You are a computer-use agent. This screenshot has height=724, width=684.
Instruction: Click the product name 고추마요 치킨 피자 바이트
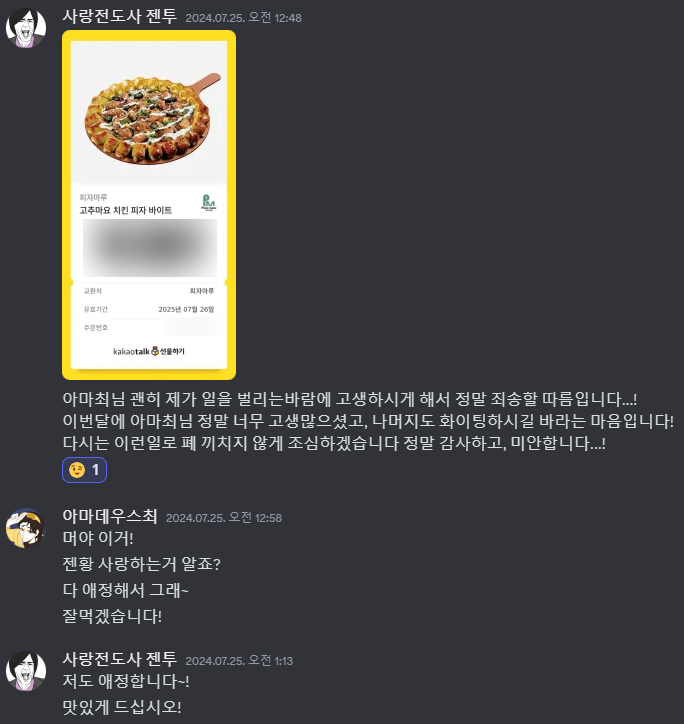126,211
